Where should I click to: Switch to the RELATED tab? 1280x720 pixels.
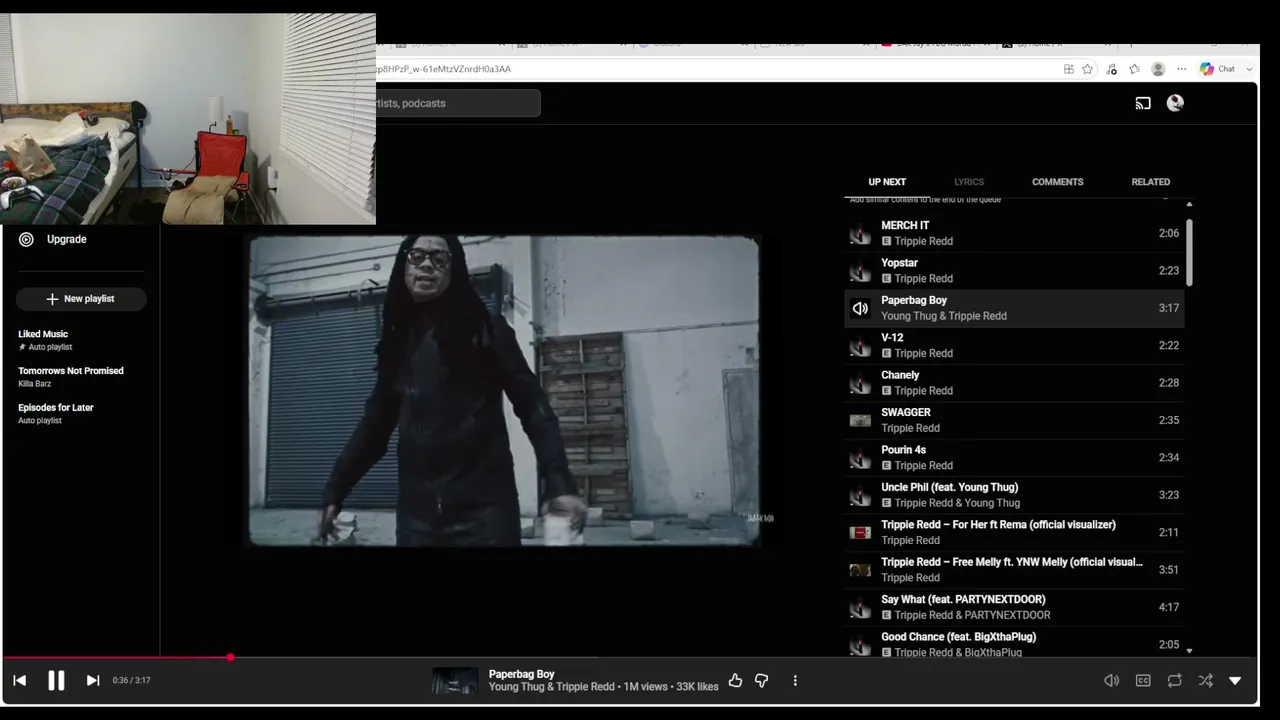[1151, 182]
